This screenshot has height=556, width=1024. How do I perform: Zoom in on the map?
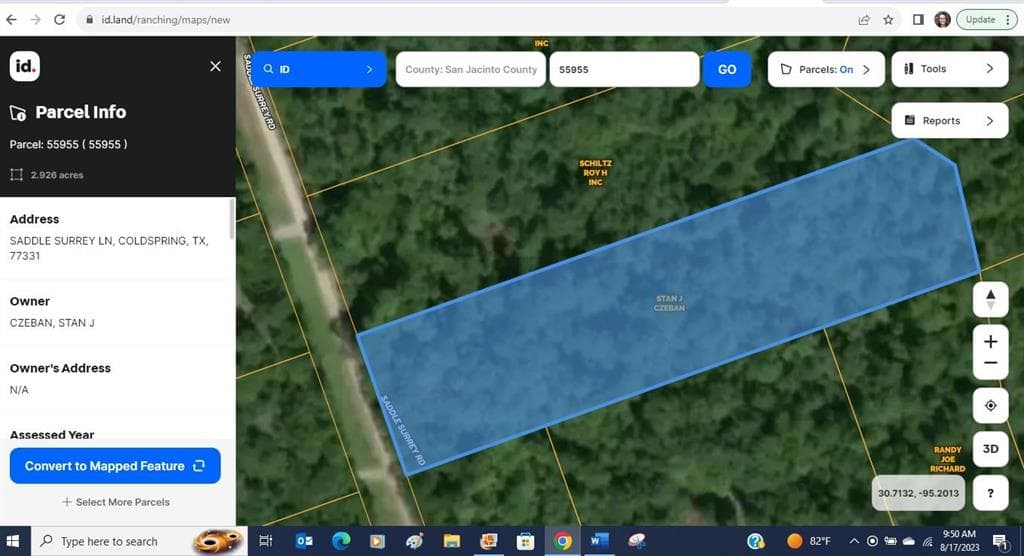point(990,342)
